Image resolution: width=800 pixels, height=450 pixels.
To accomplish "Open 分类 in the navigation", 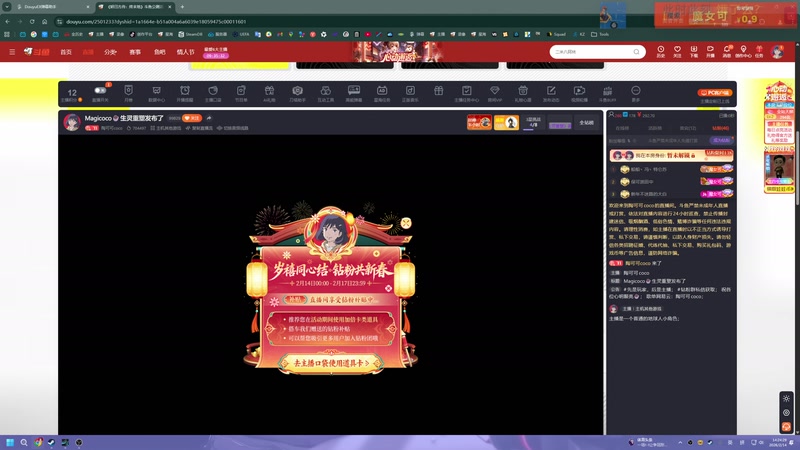I will point(110,52).
